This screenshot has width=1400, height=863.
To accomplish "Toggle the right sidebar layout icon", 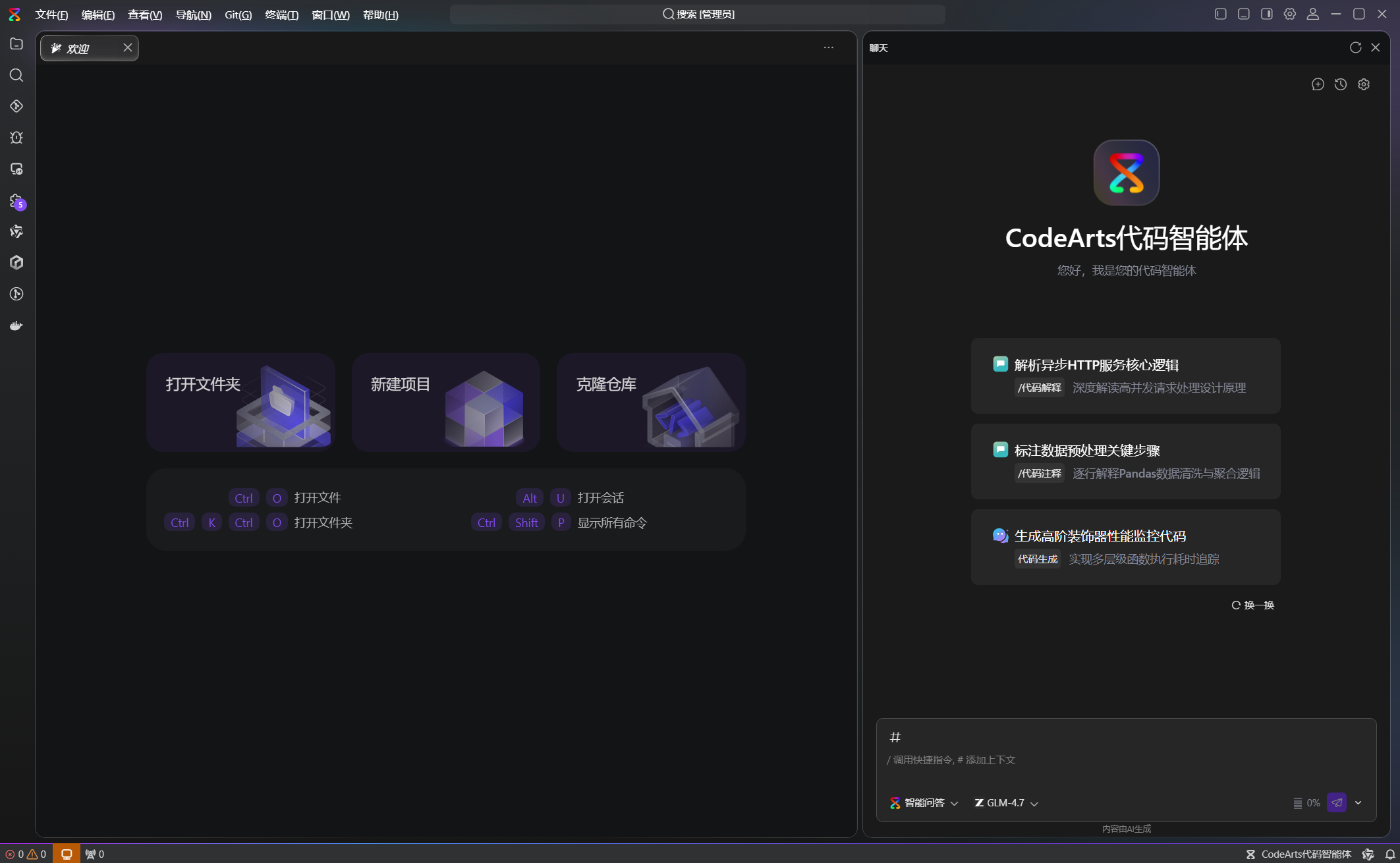I will point(1267,14).
